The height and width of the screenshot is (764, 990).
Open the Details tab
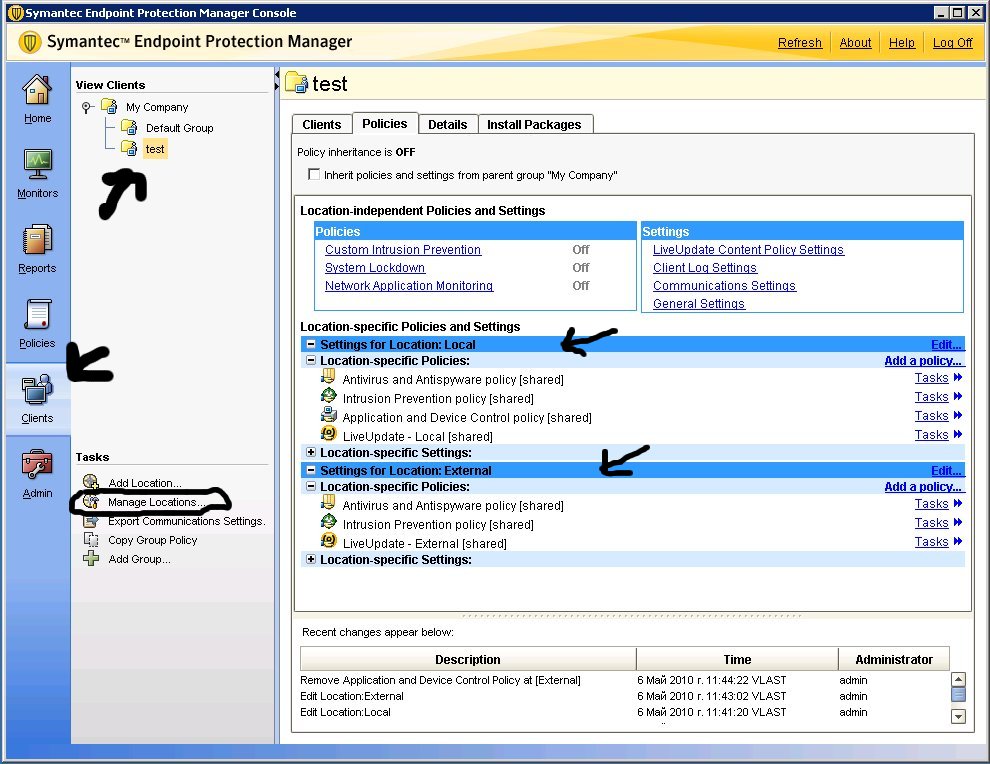448,124
